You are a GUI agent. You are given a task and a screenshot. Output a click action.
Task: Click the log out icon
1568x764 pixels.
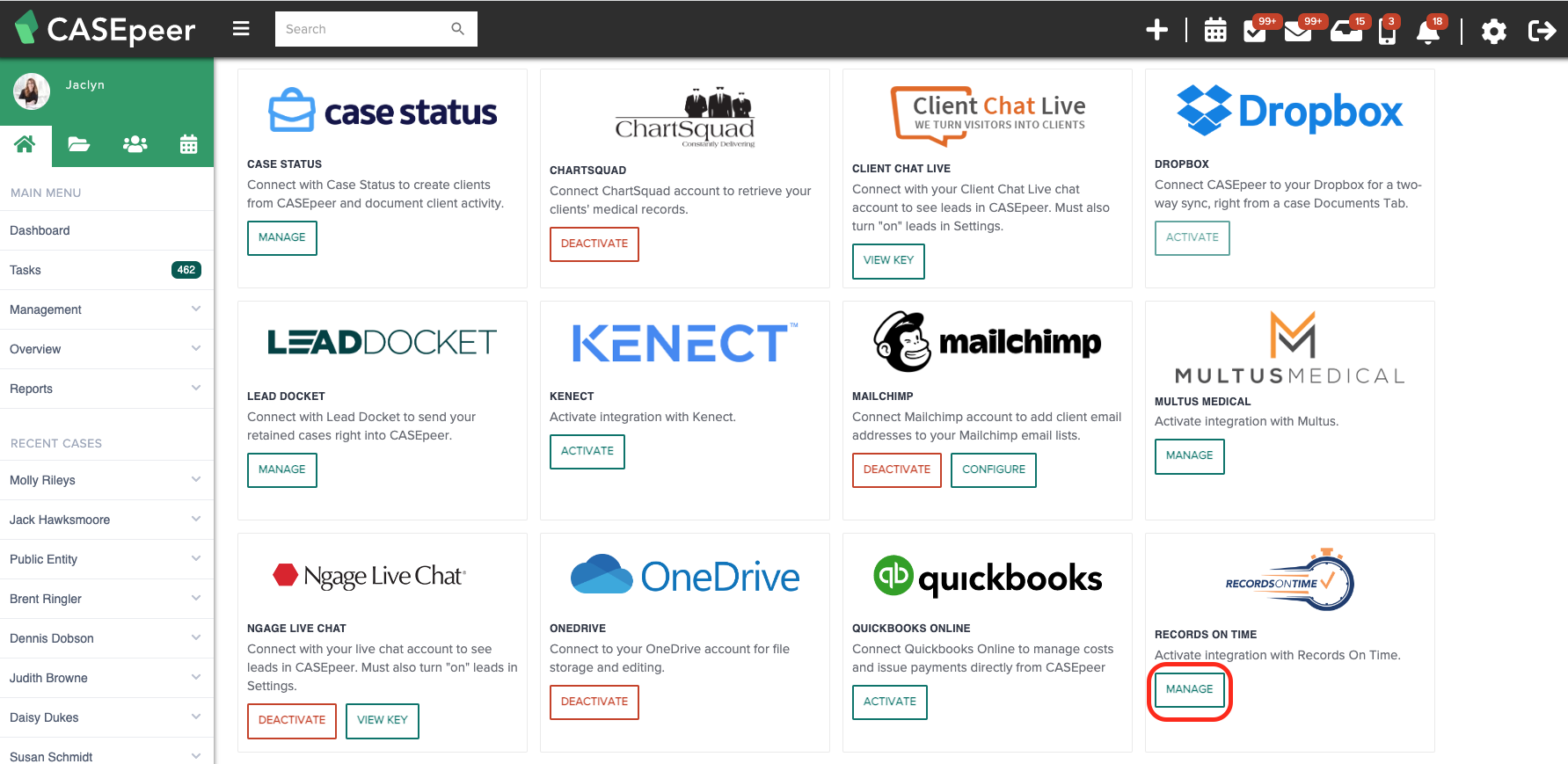pos(1542,31)
